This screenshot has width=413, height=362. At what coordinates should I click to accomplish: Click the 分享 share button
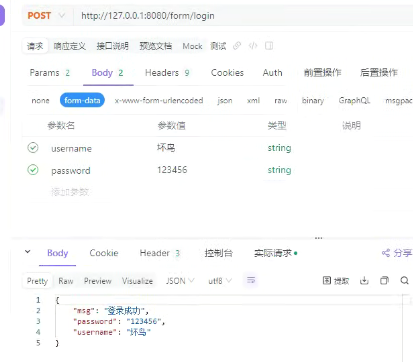(397, 253)
